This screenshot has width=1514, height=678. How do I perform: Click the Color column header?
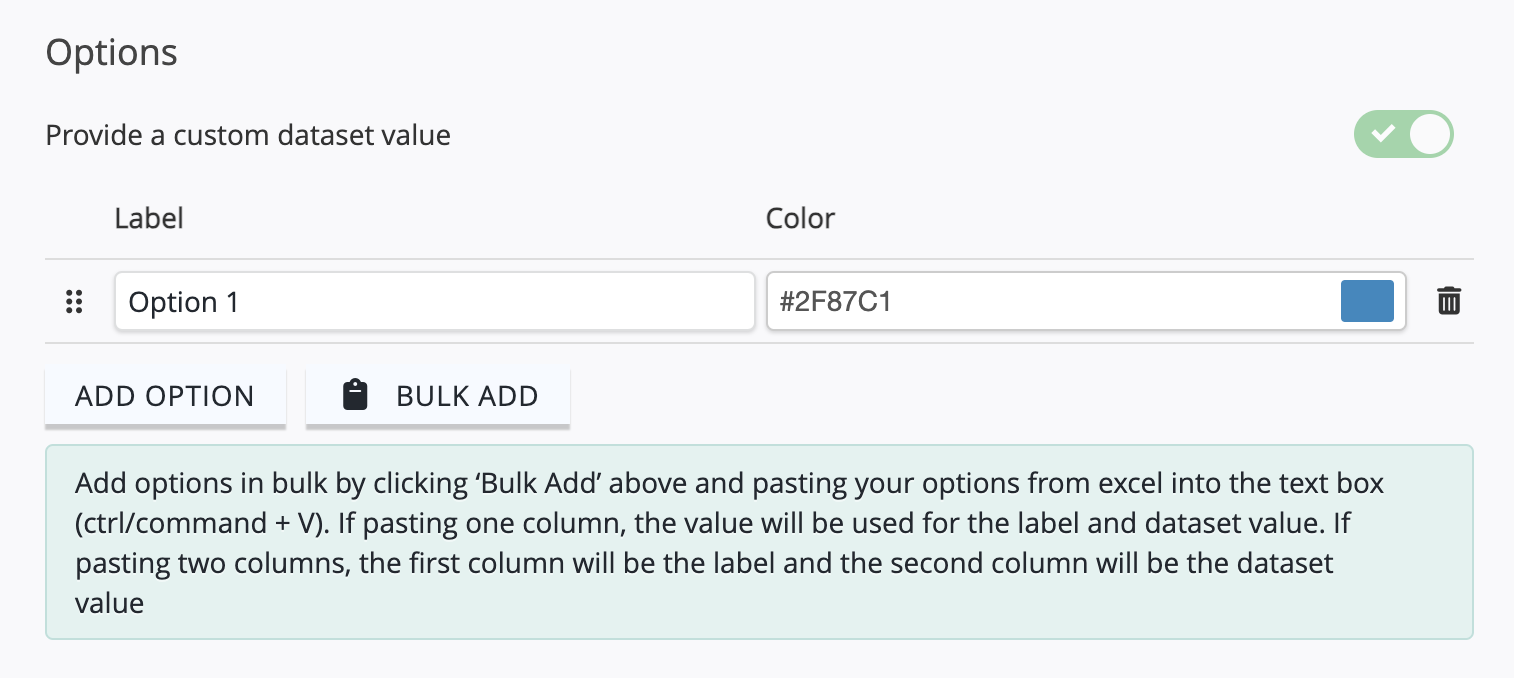[x=800, y=218]
